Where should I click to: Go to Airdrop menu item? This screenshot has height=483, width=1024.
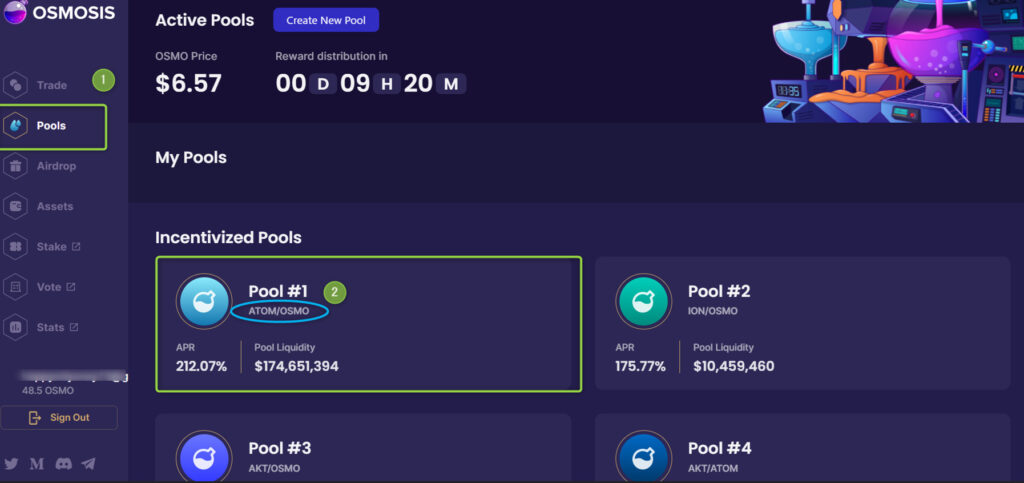click(x=56, y=166)
